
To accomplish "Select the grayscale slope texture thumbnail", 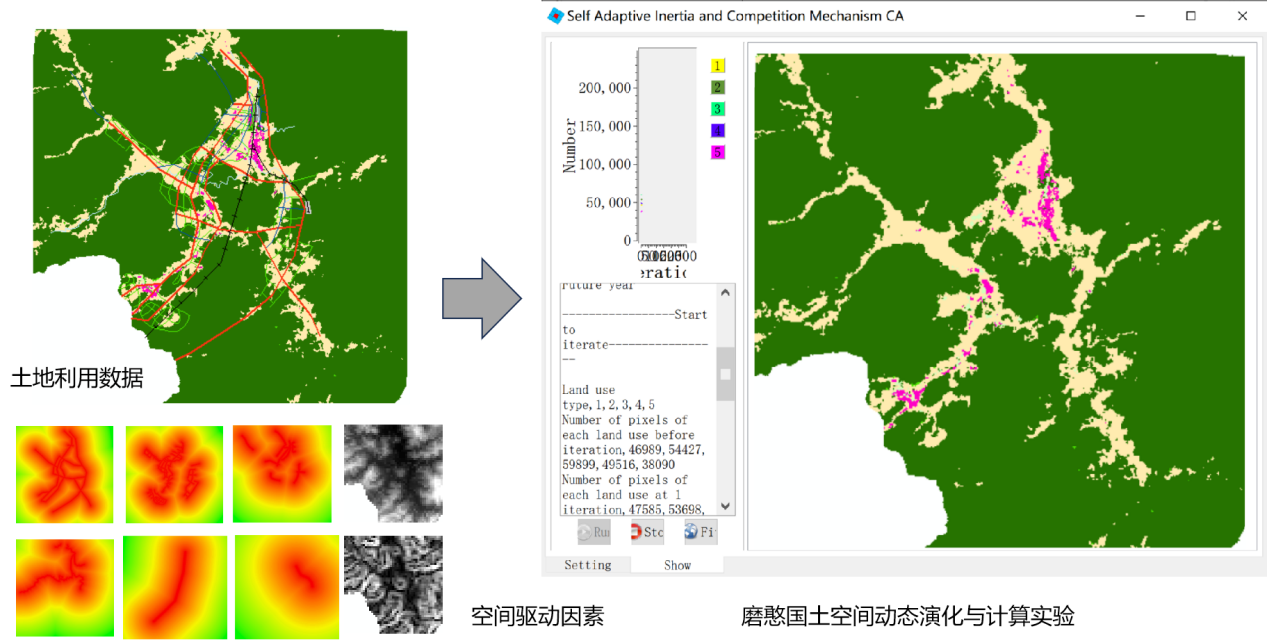I will (393, 585).
